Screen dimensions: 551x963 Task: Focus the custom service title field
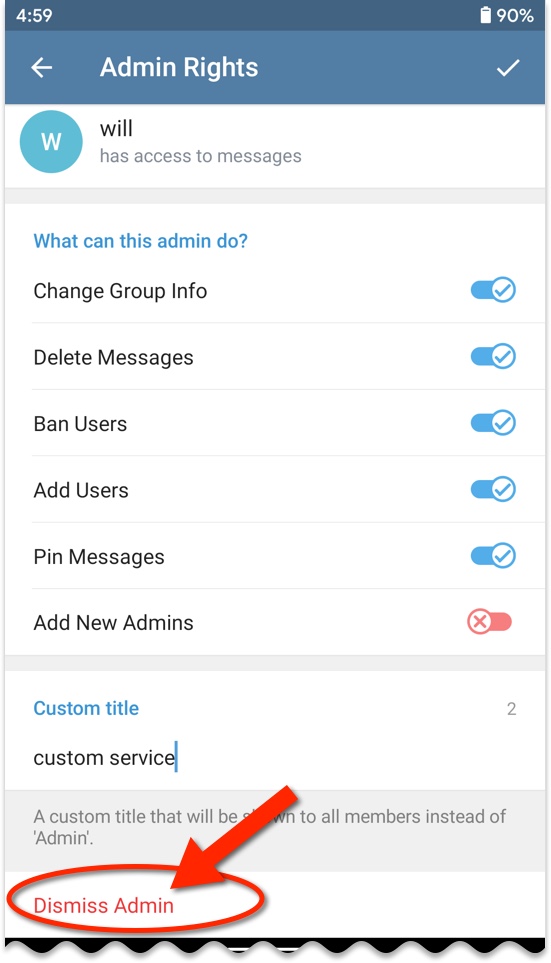point(275,758)
